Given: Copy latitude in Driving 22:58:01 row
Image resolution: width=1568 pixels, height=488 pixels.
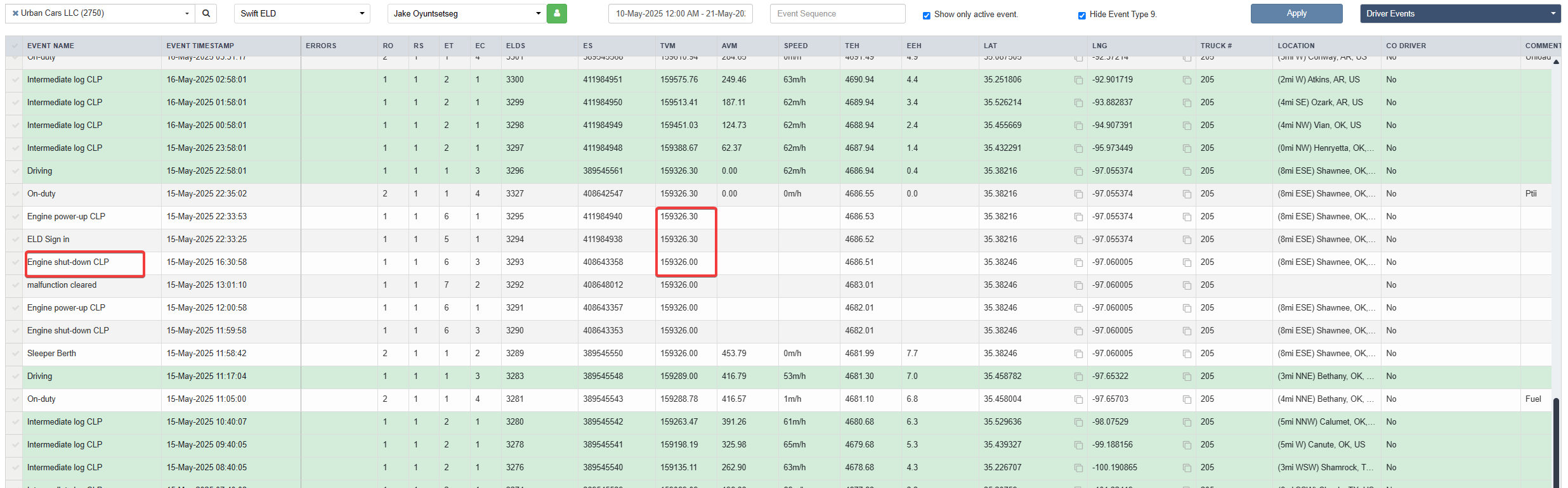Looking at the screenshot, I should coord(1078,171).
